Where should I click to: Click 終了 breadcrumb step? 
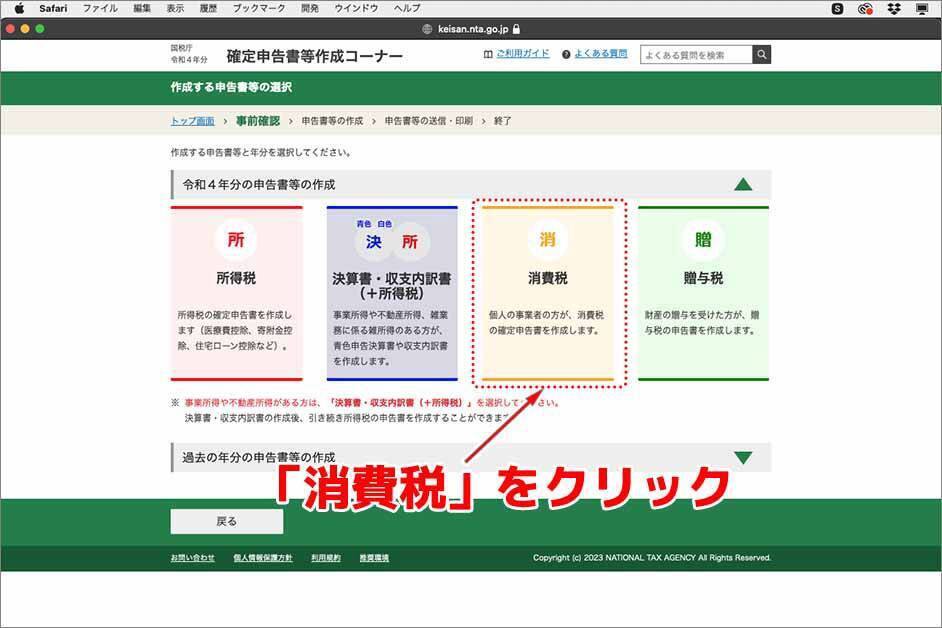click(x=503, y=121)
